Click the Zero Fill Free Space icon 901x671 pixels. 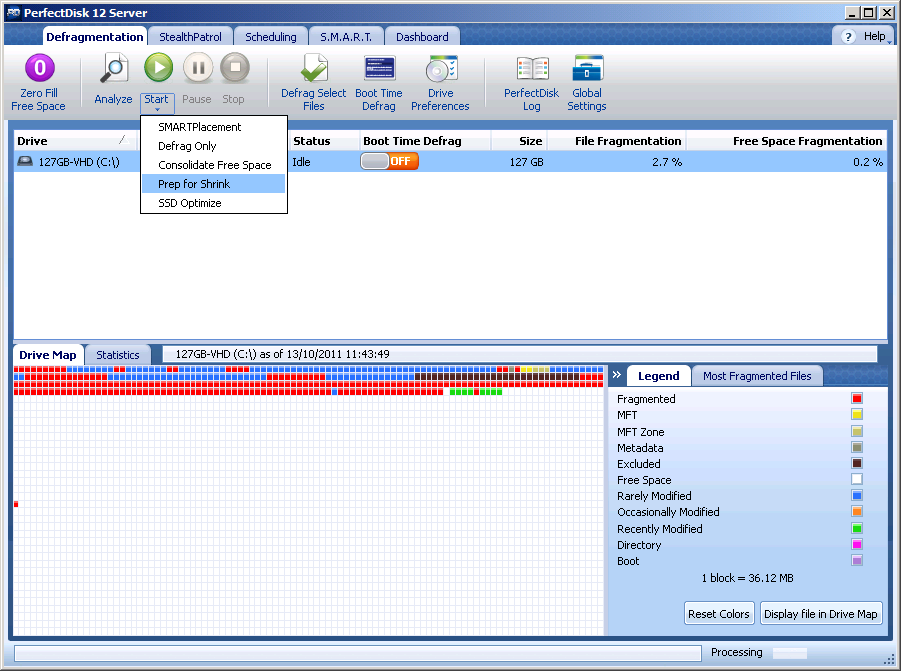pos(40,68)
